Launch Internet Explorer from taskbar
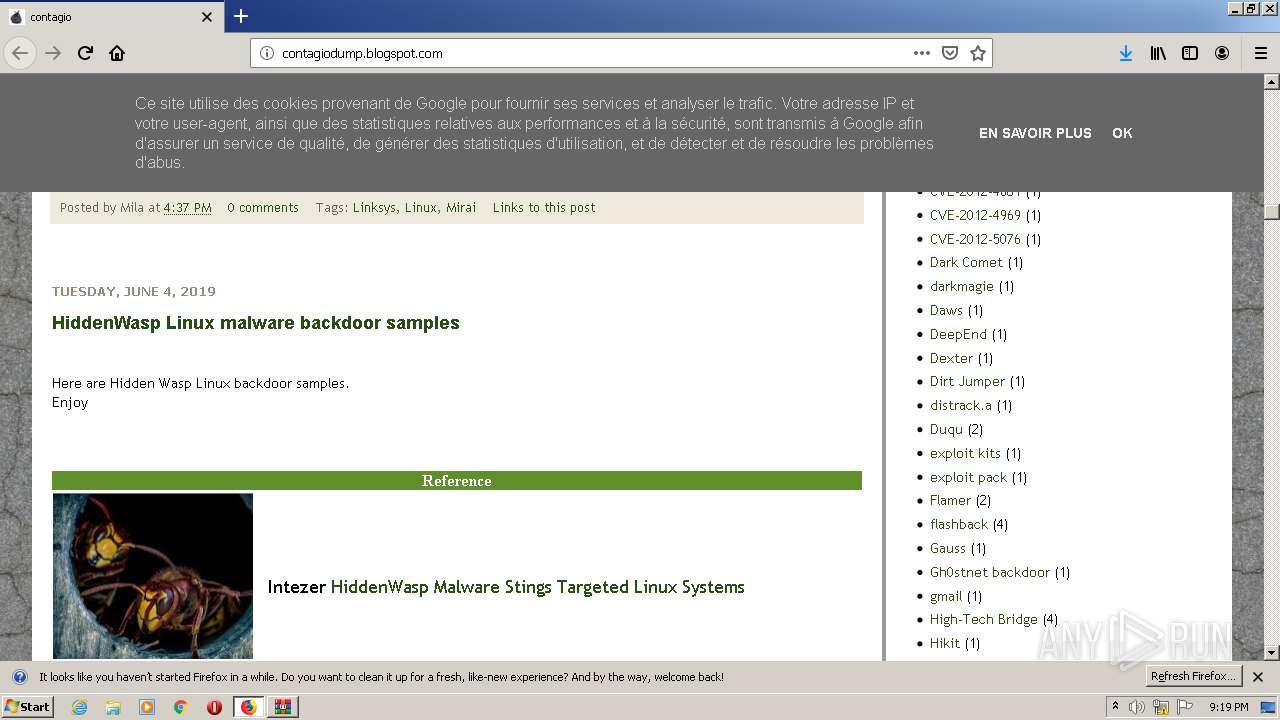The width and height of the screenshot is (1280, 720). pyautogui.click(x=79, y=707)
